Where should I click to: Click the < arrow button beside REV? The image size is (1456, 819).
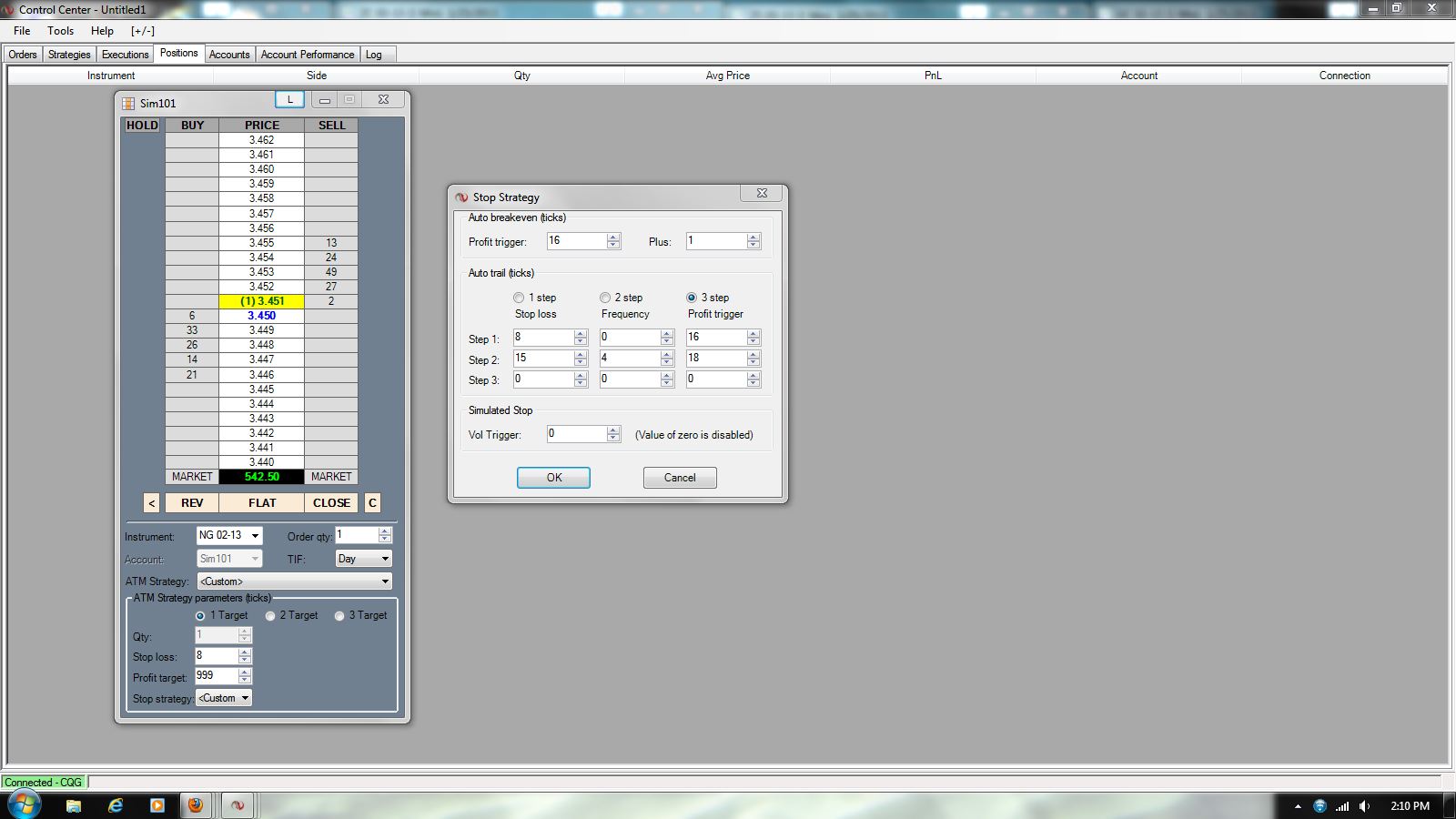click(152, 503)
